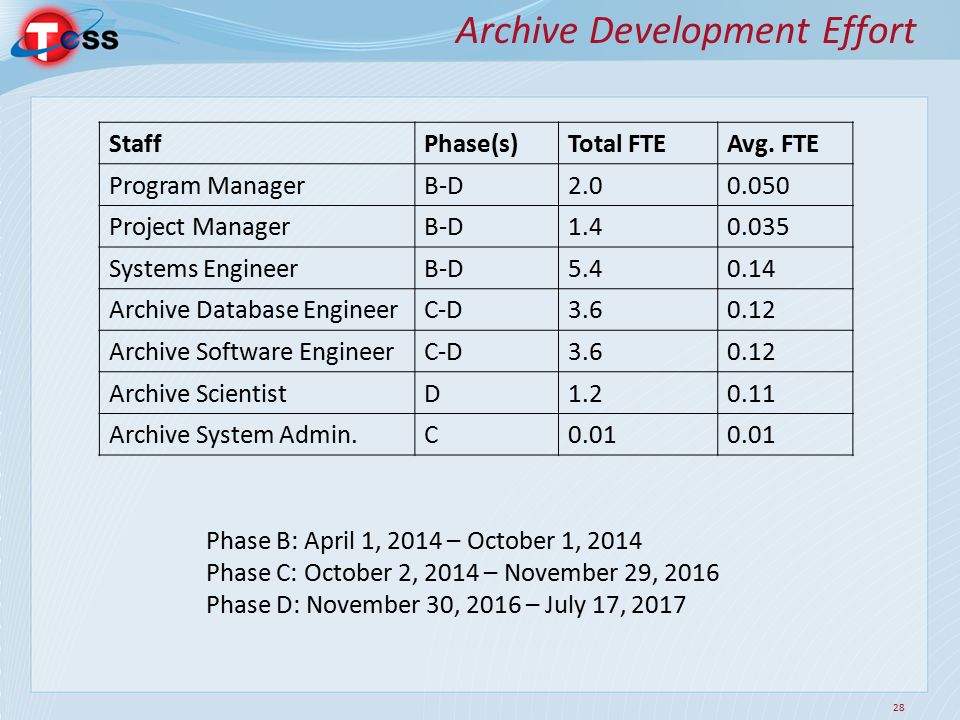Click the 'D' phase cell for Archive Scientist
960x720 pixels.
coord(486,393)
